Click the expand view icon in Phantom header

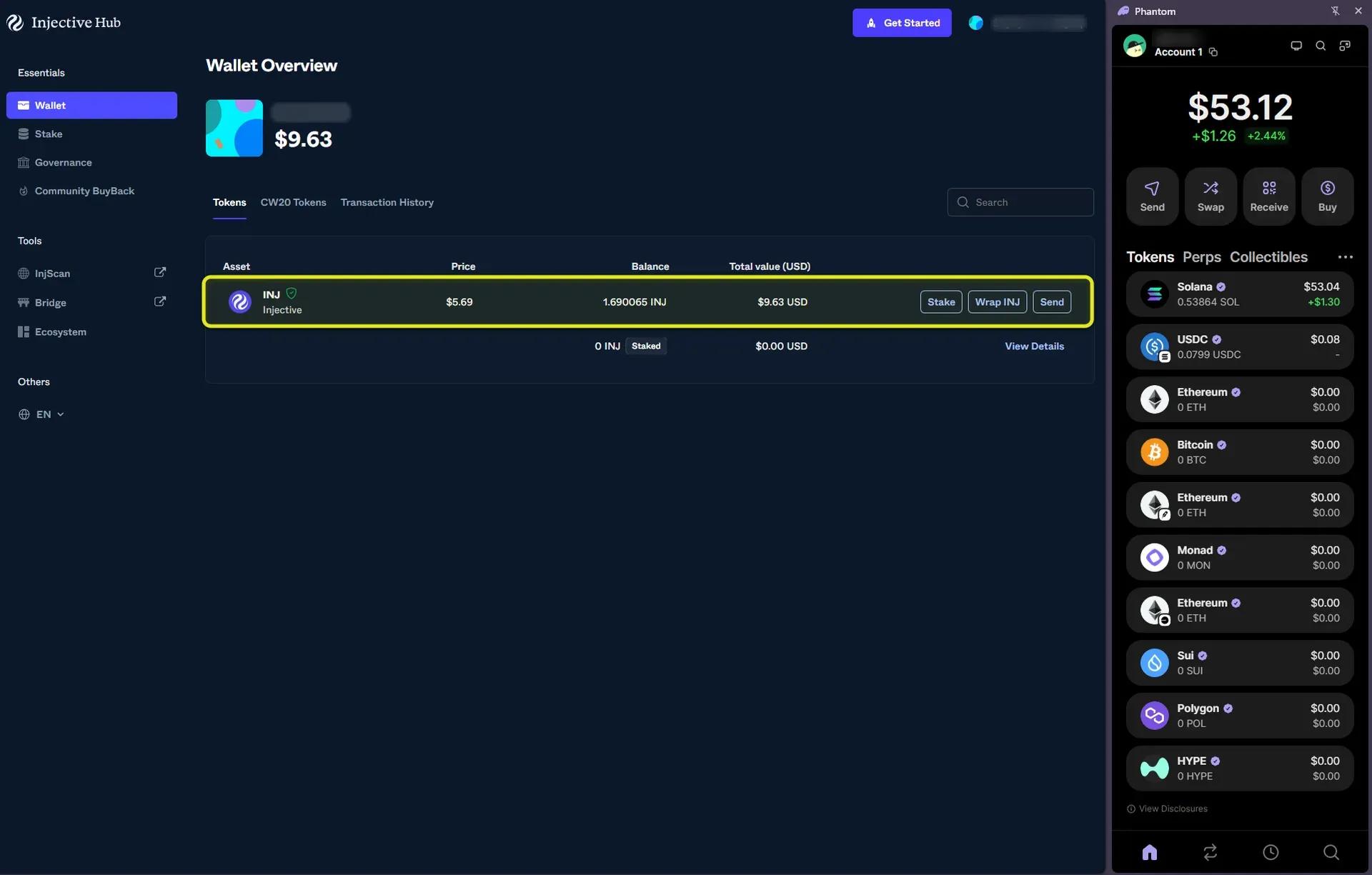point(1345,46)
